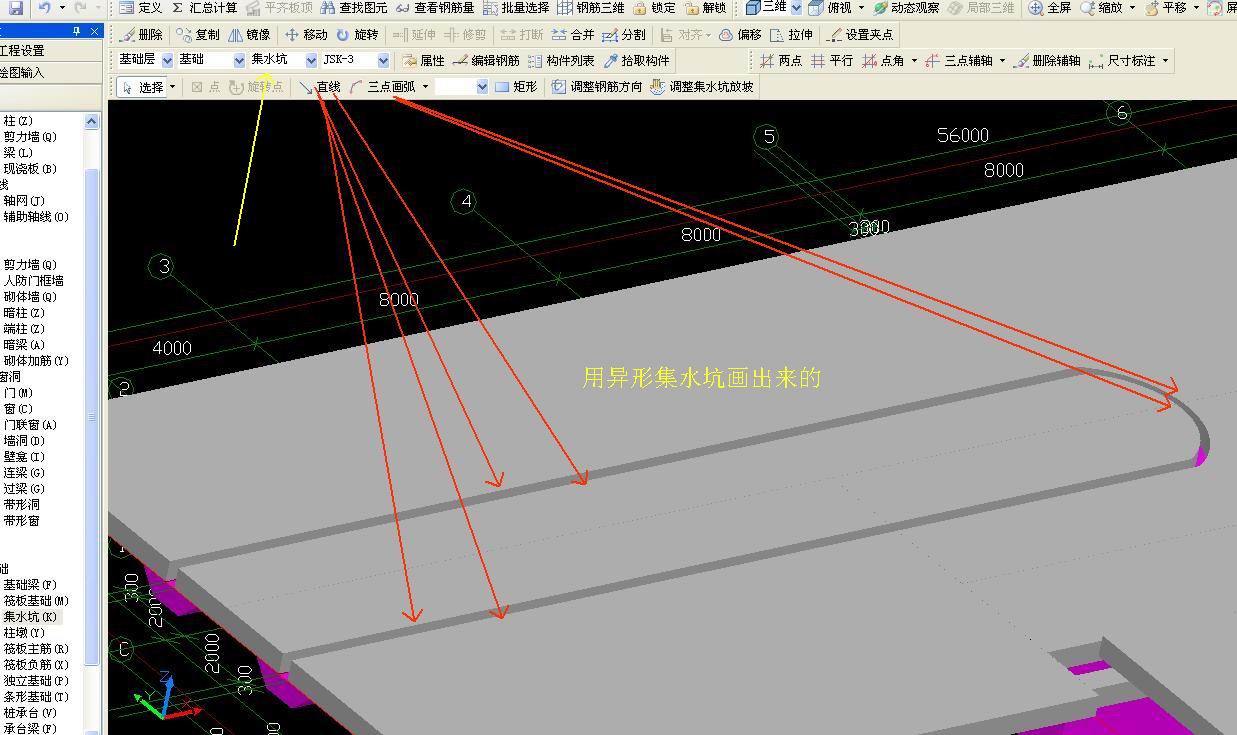Select 剪力墙(Q) under the top group
This screenshot has width=1237, height=735.
tap(30, 137)
